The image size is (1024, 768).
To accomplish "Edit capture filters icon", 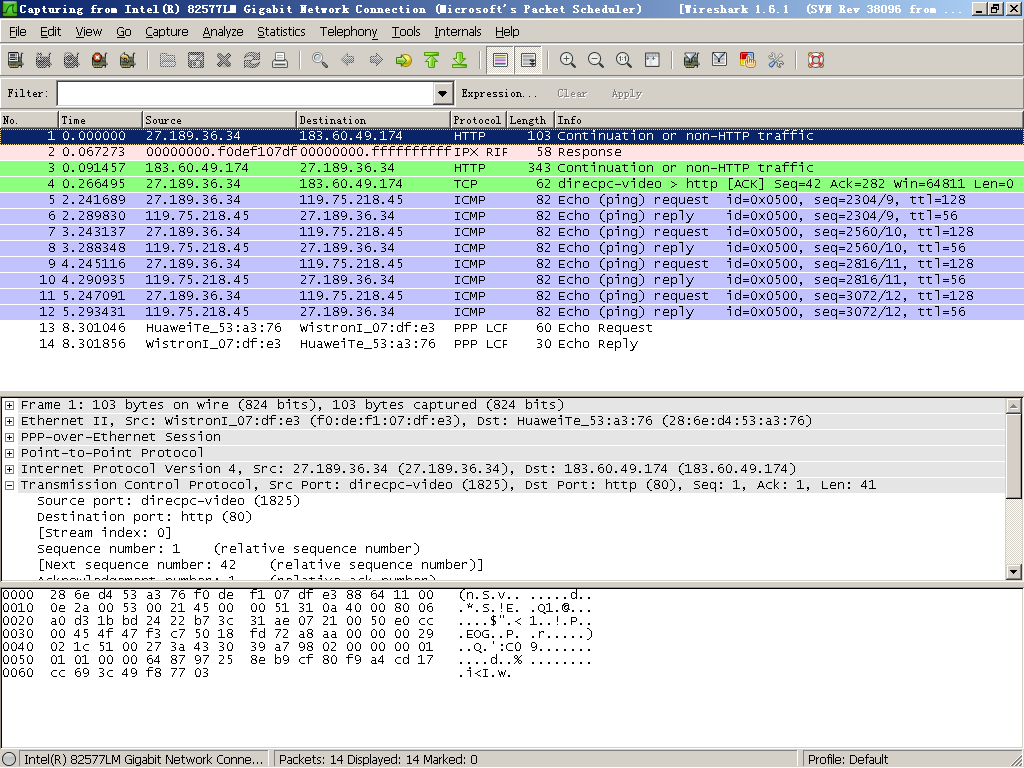I will coord(692,61).
